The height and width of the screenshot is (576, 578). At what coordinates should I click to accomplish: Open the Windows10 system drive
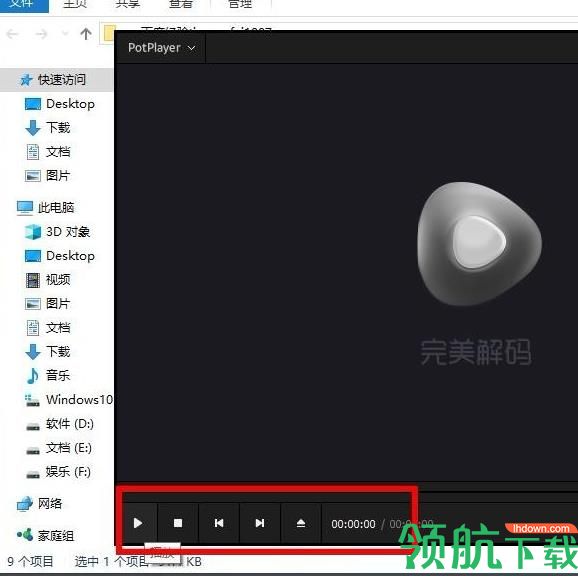click(x=69, y=400)
